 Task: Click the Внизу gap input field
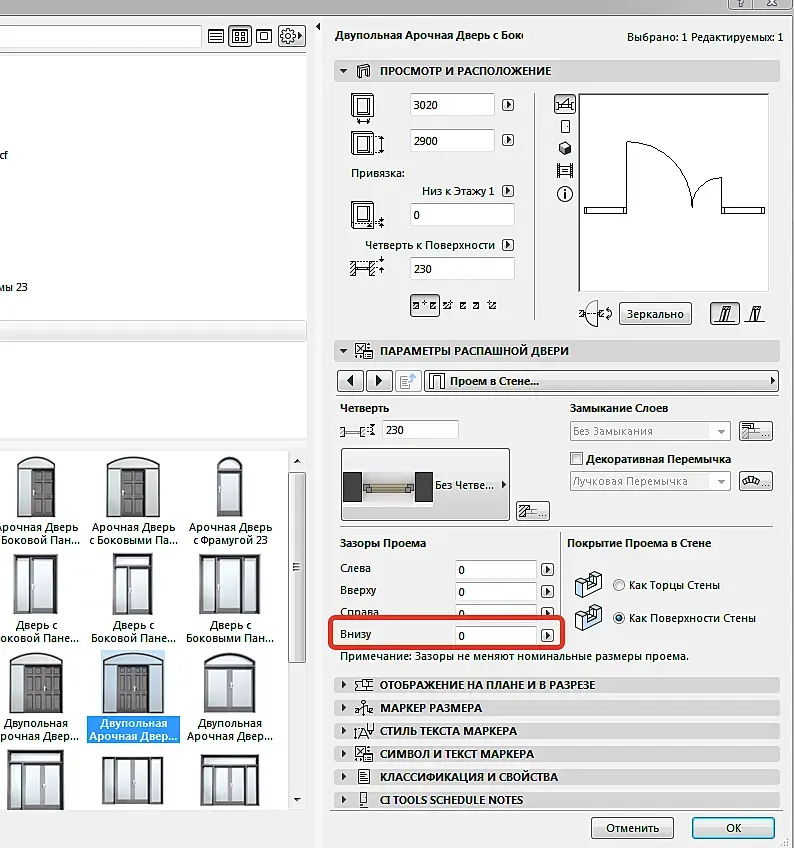tap(495, 635)
